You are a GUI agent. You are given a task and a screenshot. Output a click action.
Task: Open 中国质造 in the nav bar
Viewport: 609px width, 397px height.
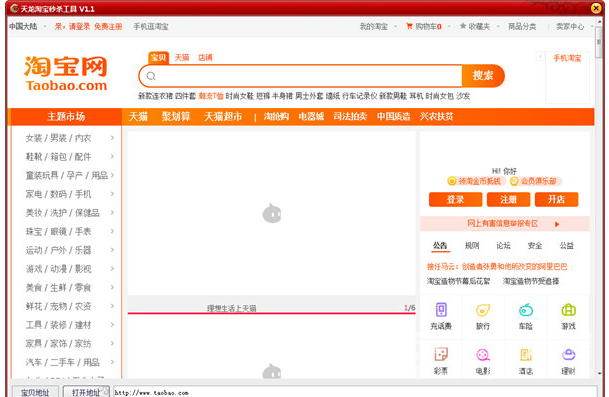click(393, 117)
